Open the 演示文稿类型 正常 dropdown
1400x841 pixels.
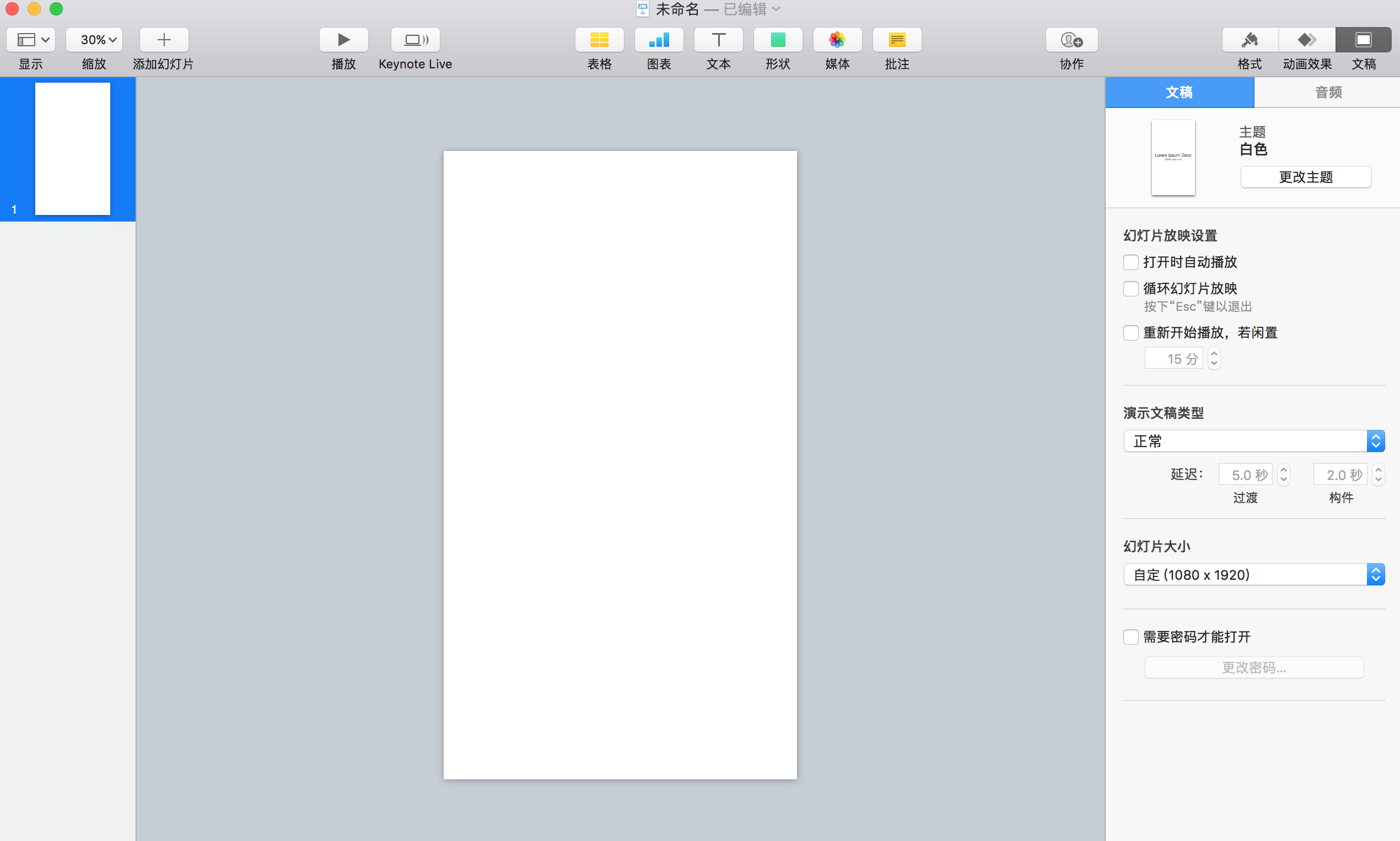coord(1254,441)
